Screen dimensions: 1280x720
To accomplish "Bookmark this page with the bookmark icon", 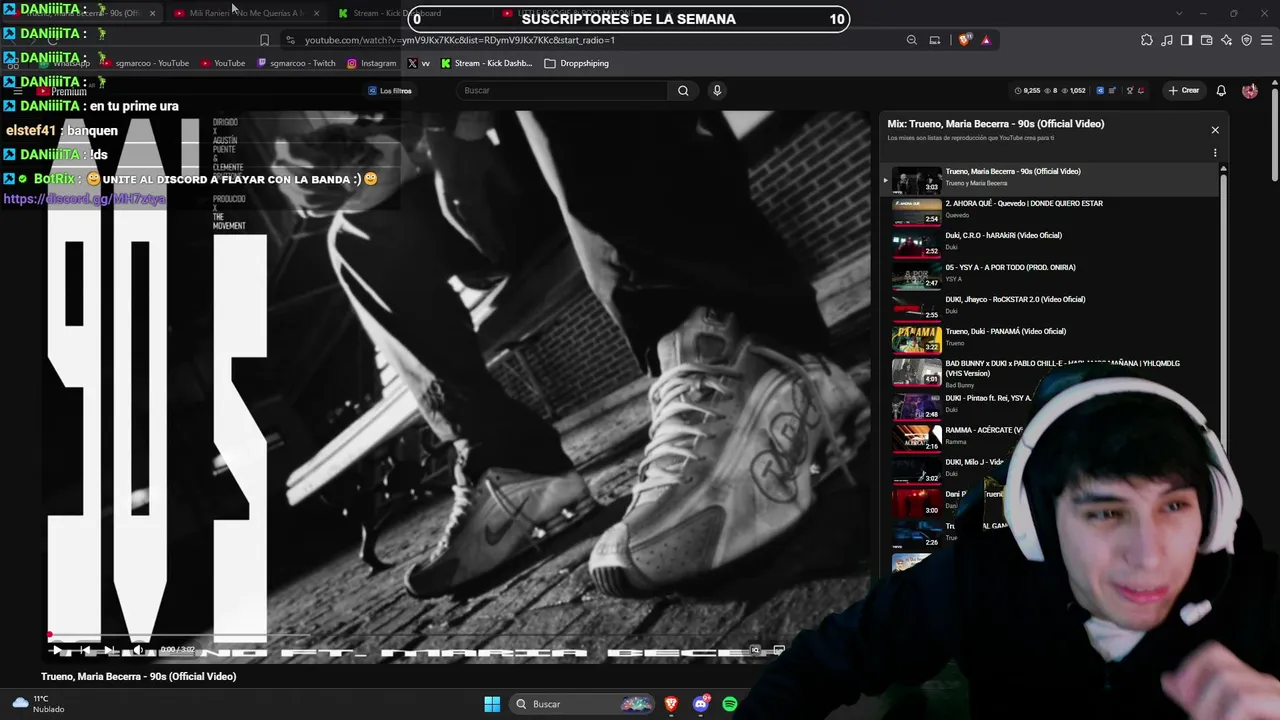I will click(x=264, y=40).
